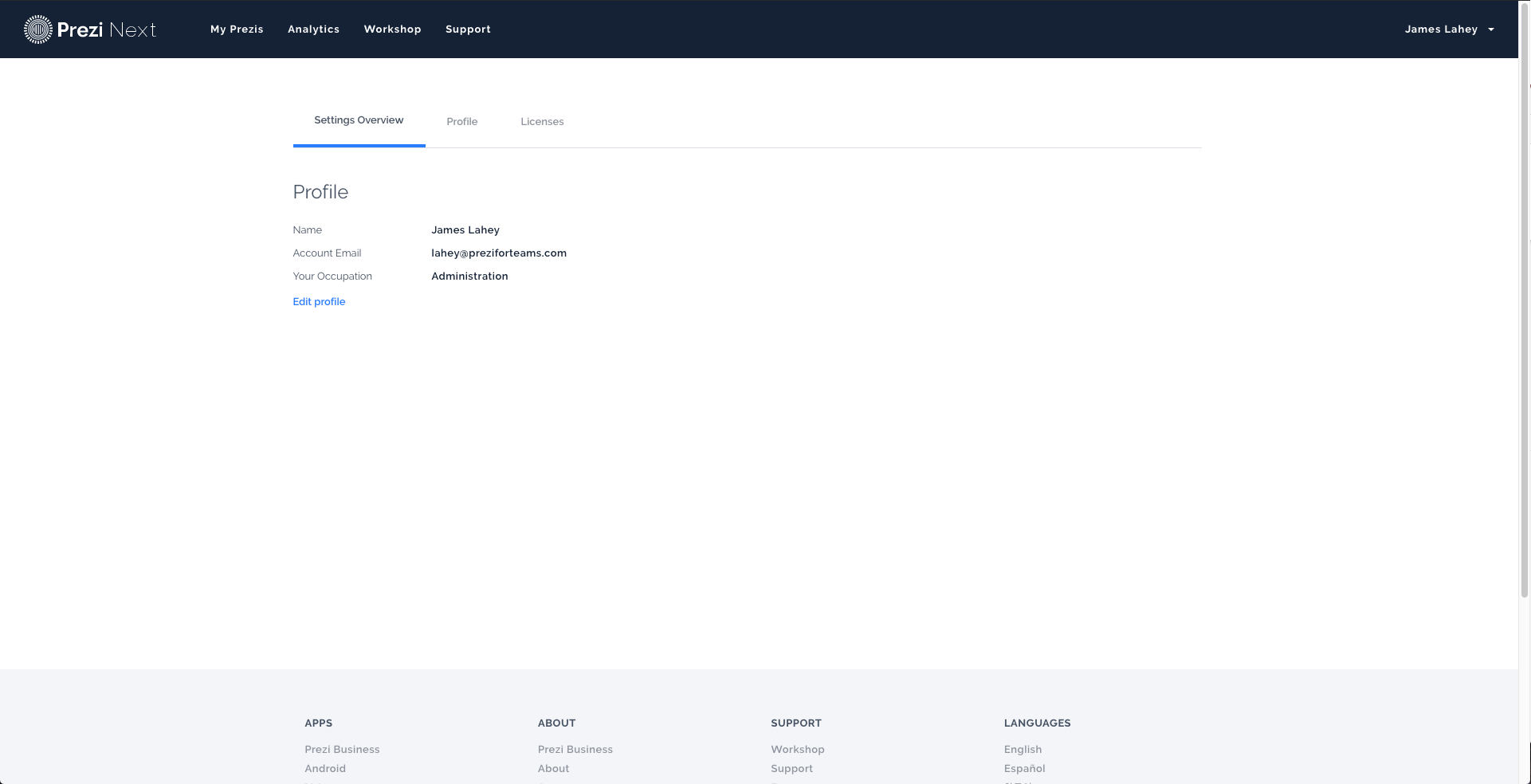Go to Analytics in top navigation

pyautogui.click(x=313, y=29)
